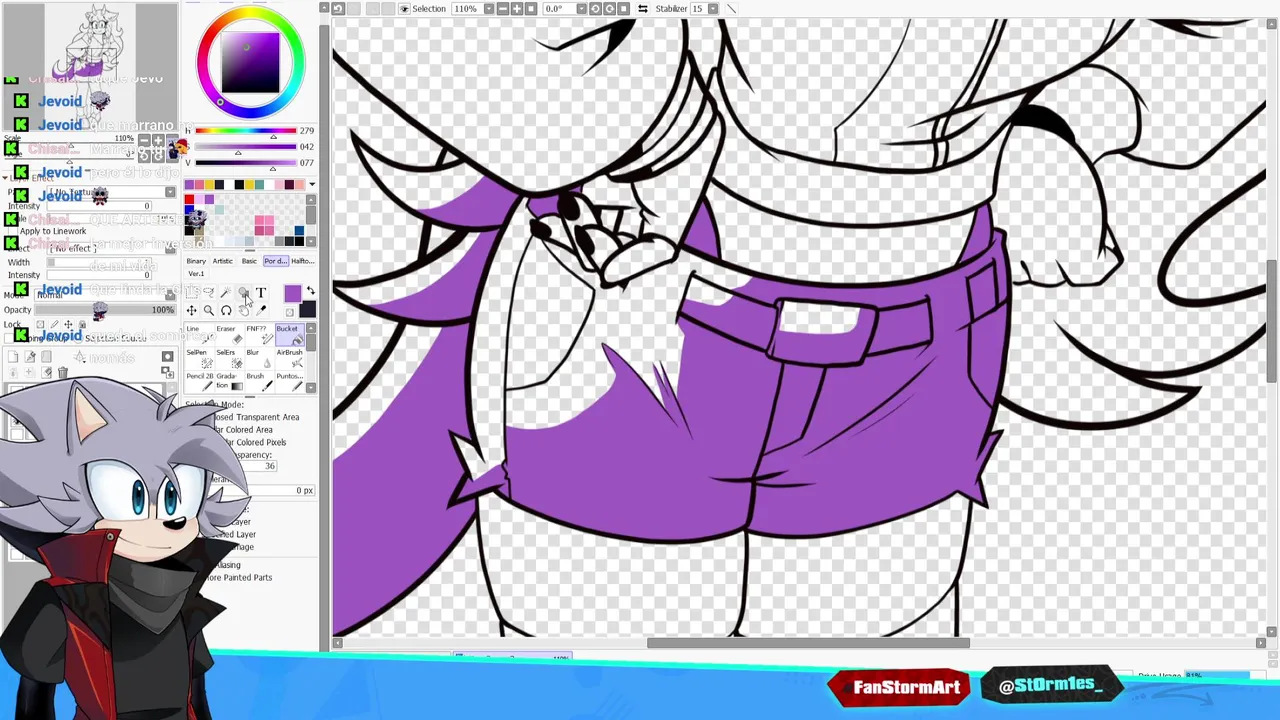The image size is (1280, 720).
Task: Zoom in with the plus button
Action: click(x=517, y=8)
